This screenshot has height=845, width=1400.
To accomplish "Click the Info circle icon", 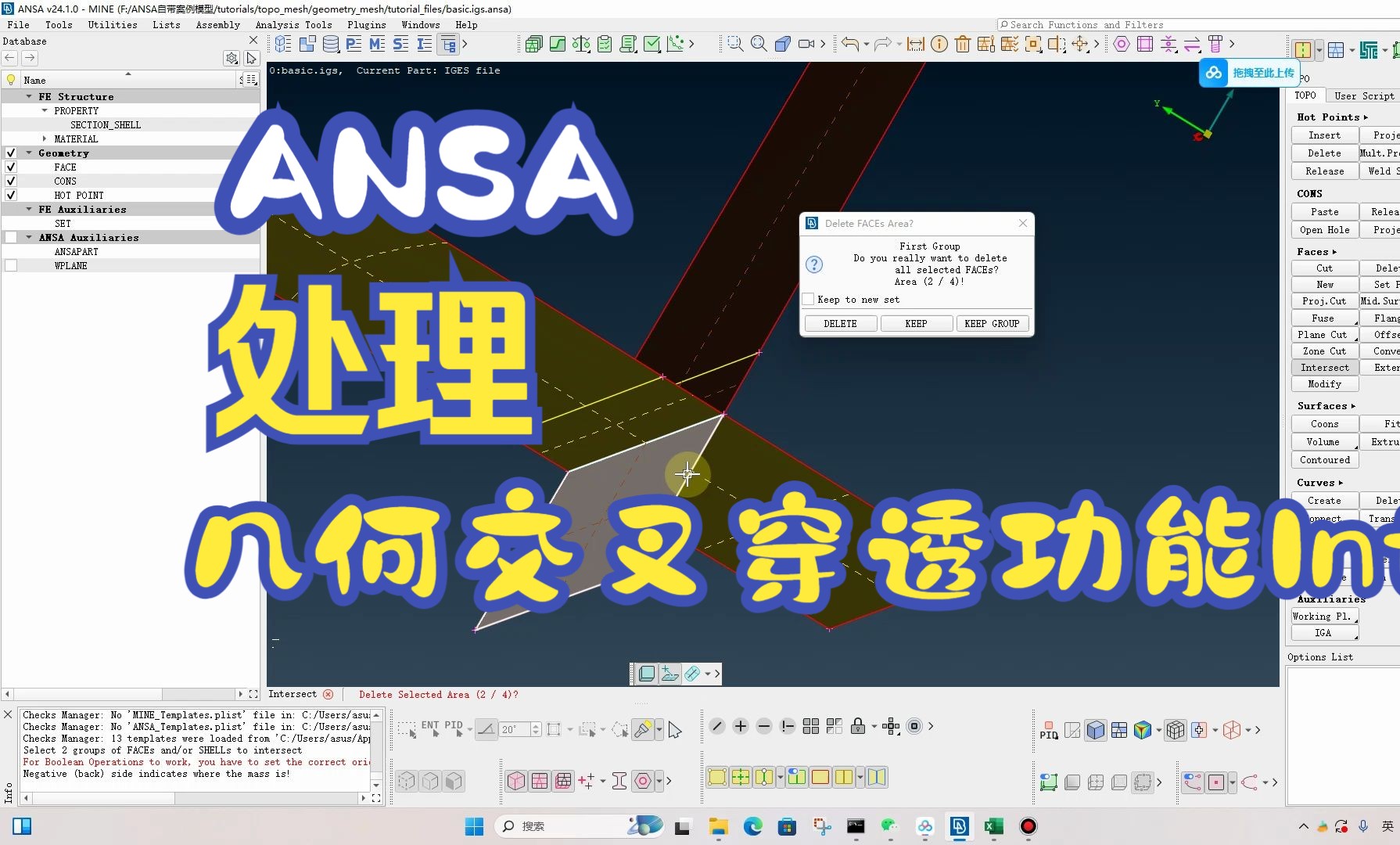I will pos(939,44).
